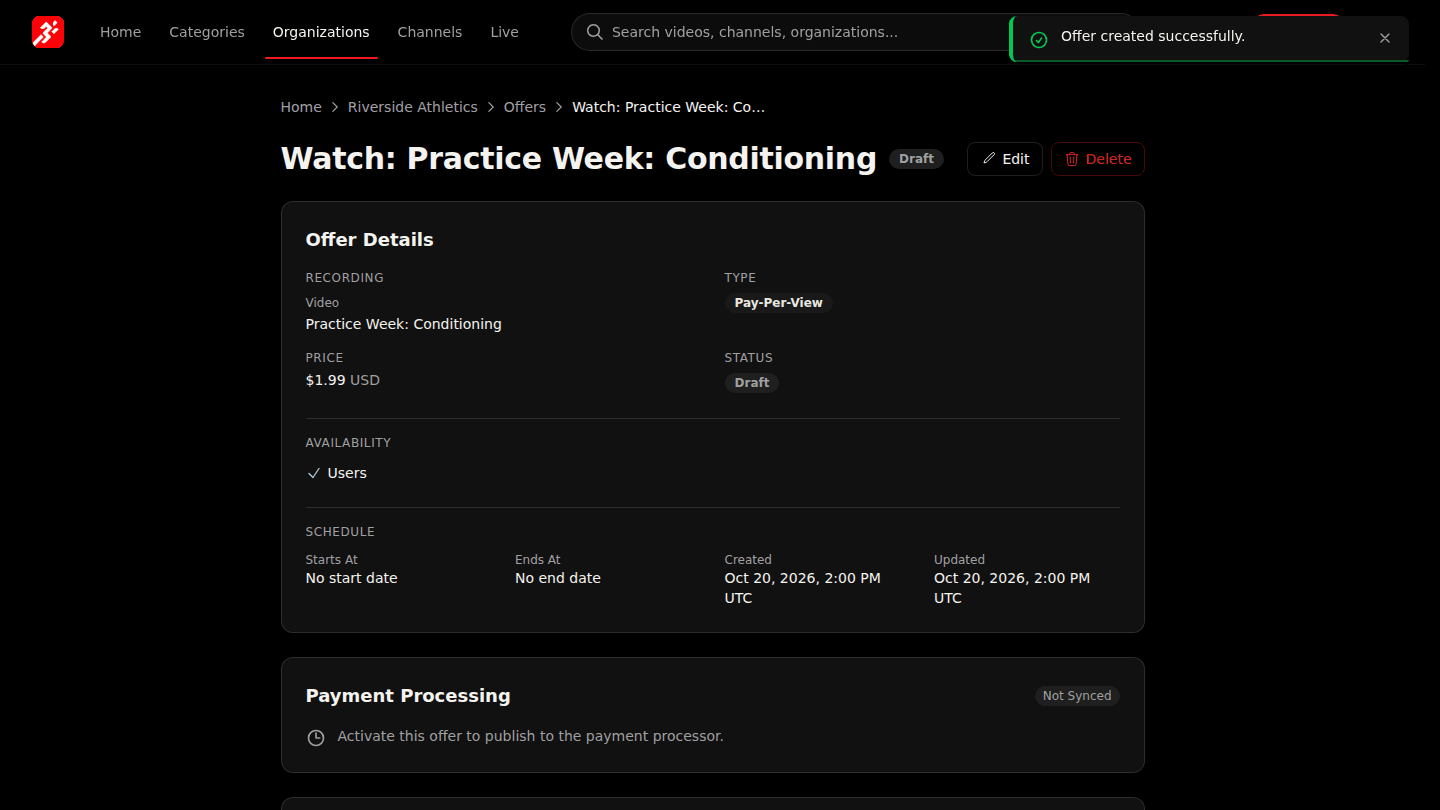Open the Home navigation item

[x=120, y=32]
